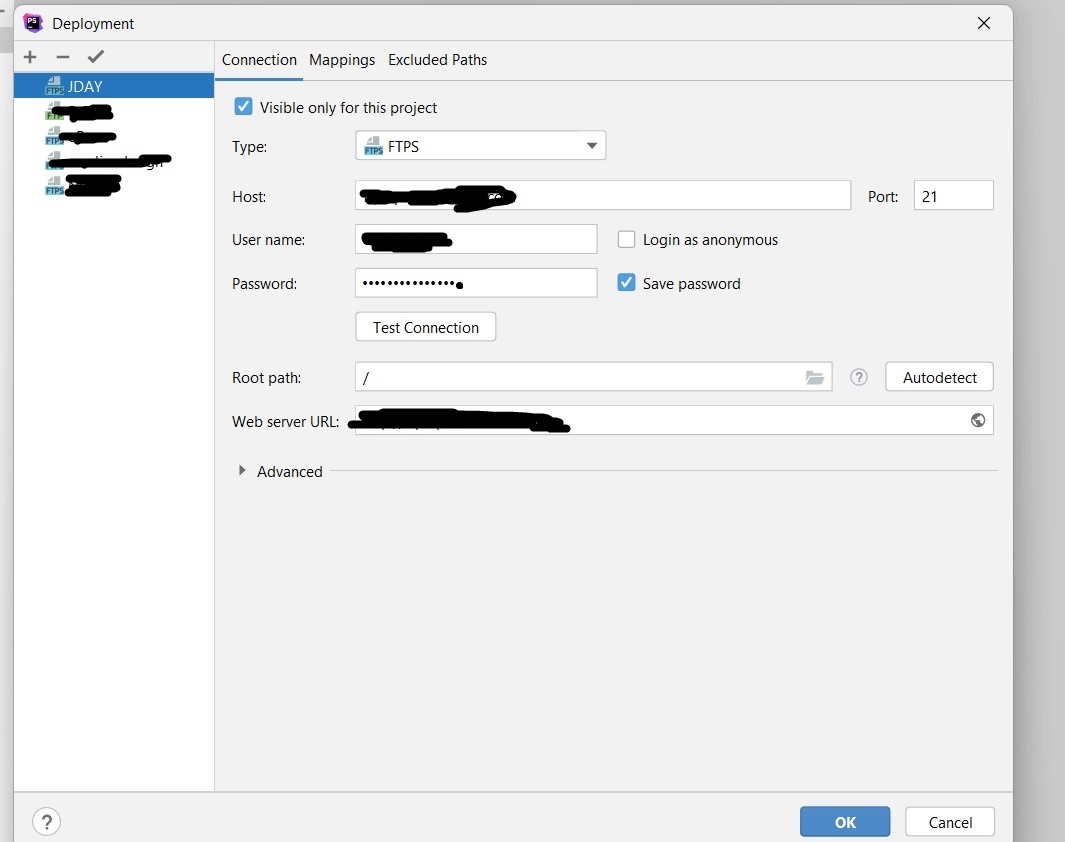Remove the selected server using the minus icon

pos(62,56)
